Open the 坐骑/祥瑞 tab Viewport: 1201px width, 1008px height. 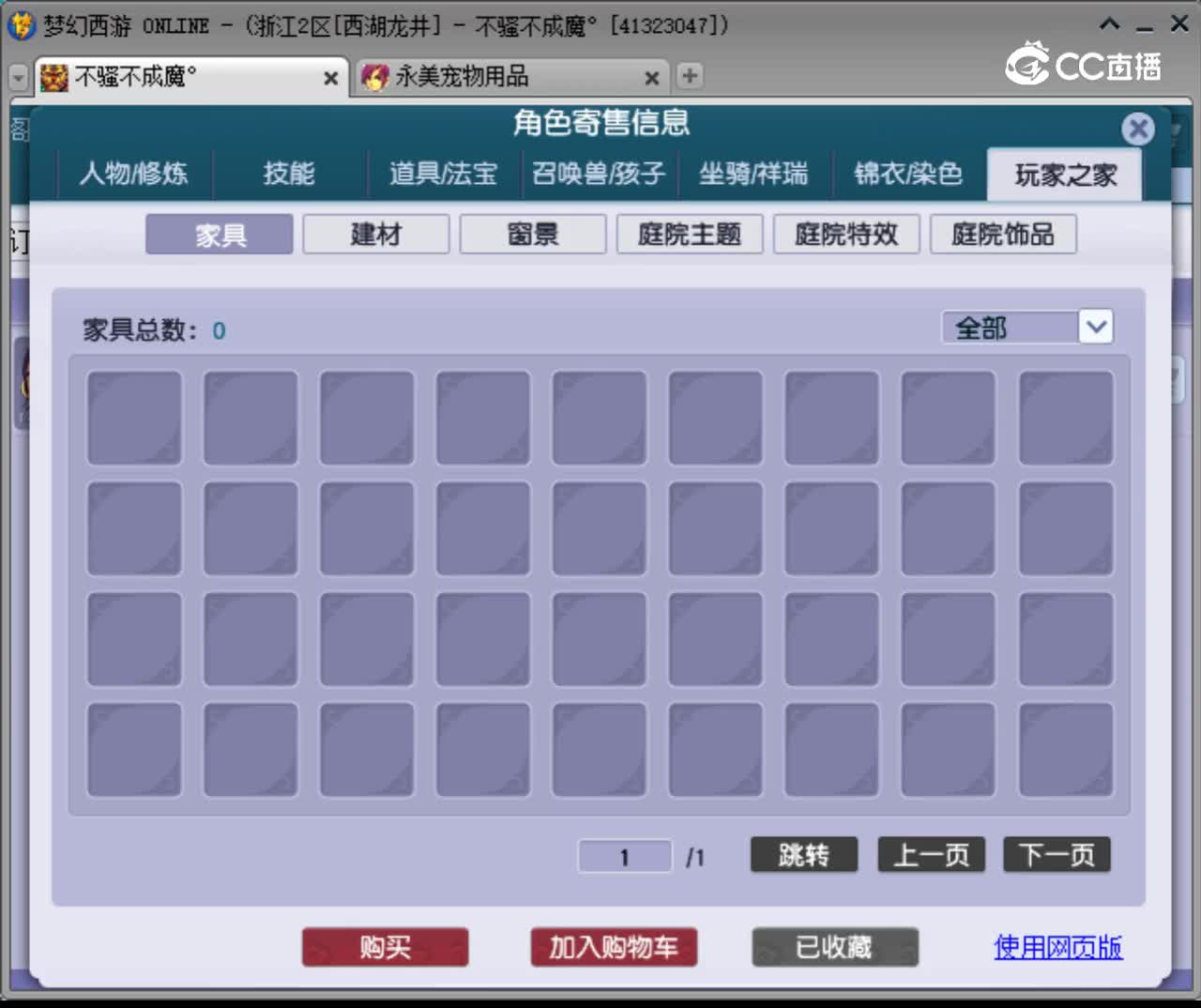pos(753,174)
